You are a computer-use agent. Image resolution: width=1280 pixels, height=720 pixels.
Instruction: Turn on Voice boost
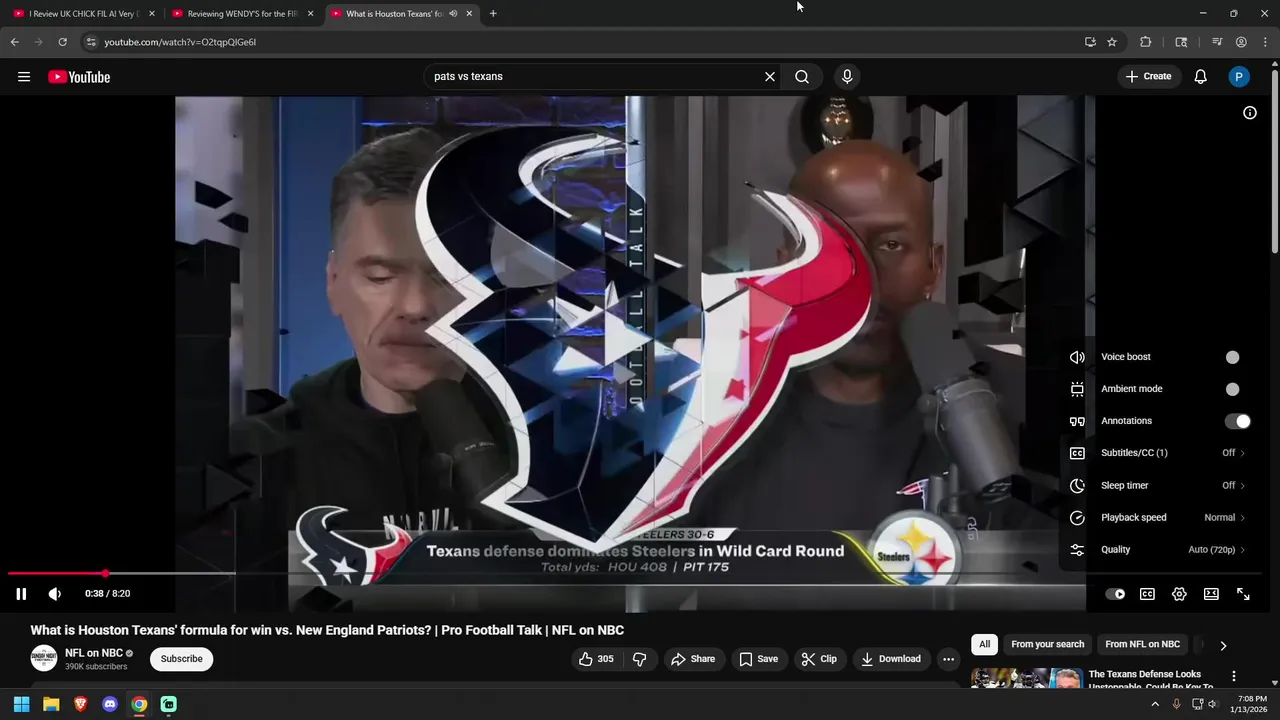1233,357
